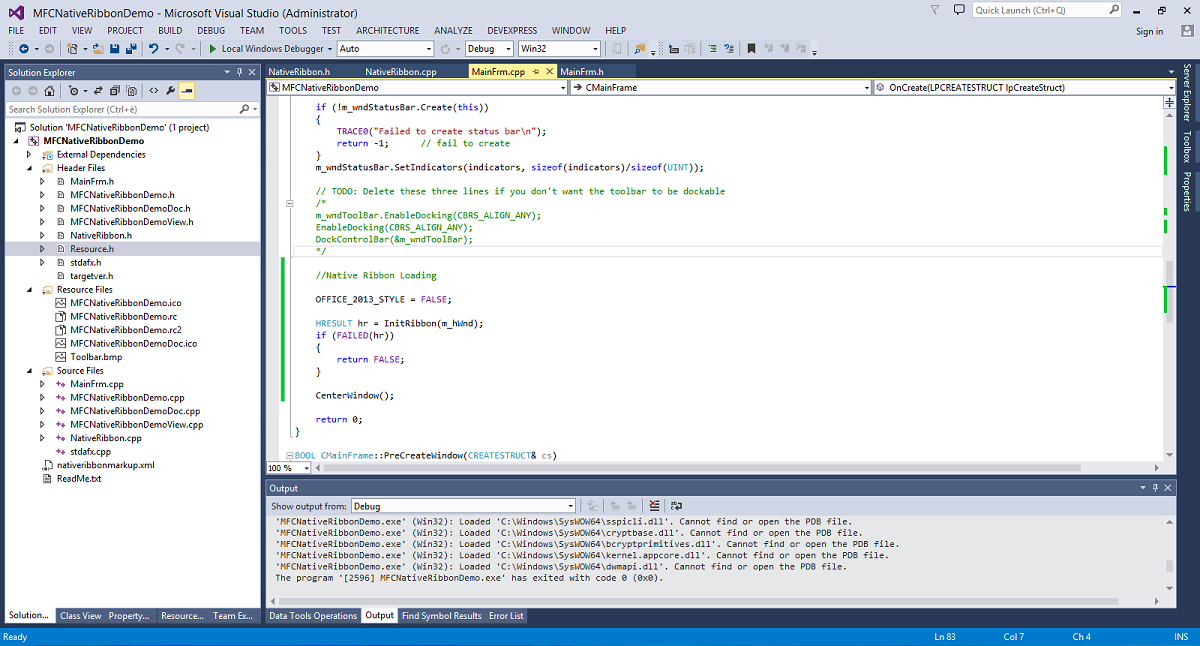The image size is (1200, 646).
Task: Click the Notifications flag icon
Action: coord(934,10)
